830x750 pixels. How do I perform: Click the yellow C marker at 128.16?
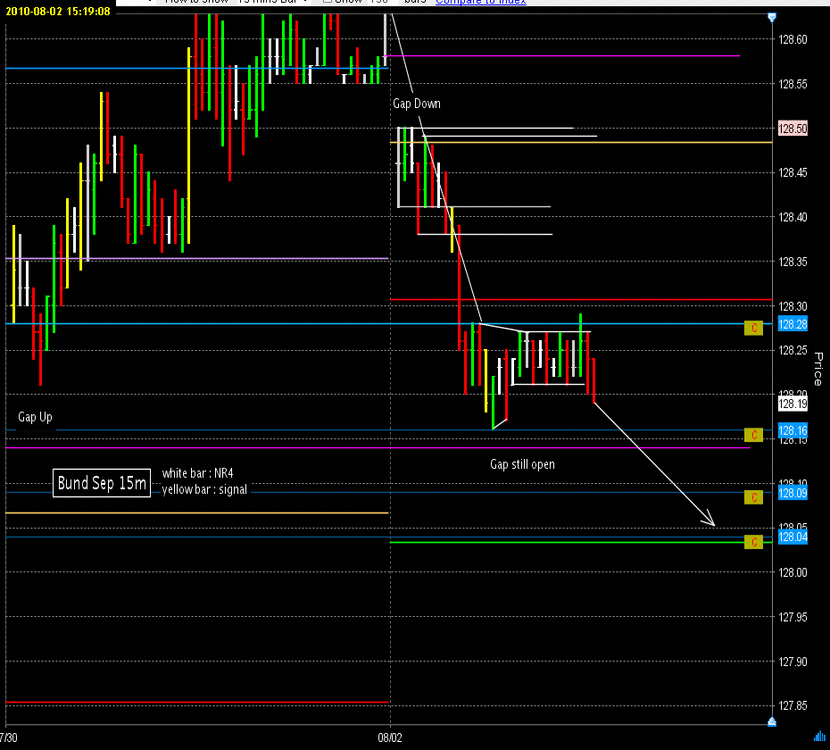point(753,435)
